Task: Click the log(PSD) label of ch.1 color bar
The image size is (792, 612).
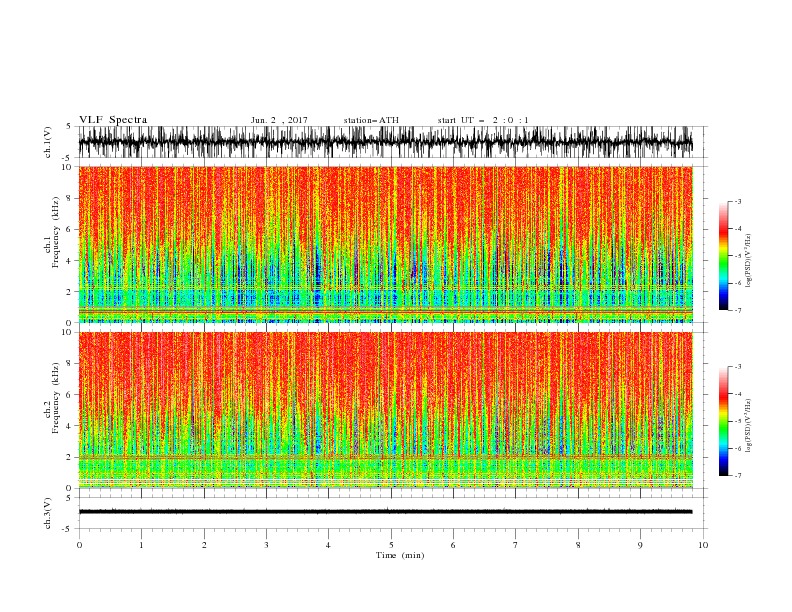Action: pos(748,261)
